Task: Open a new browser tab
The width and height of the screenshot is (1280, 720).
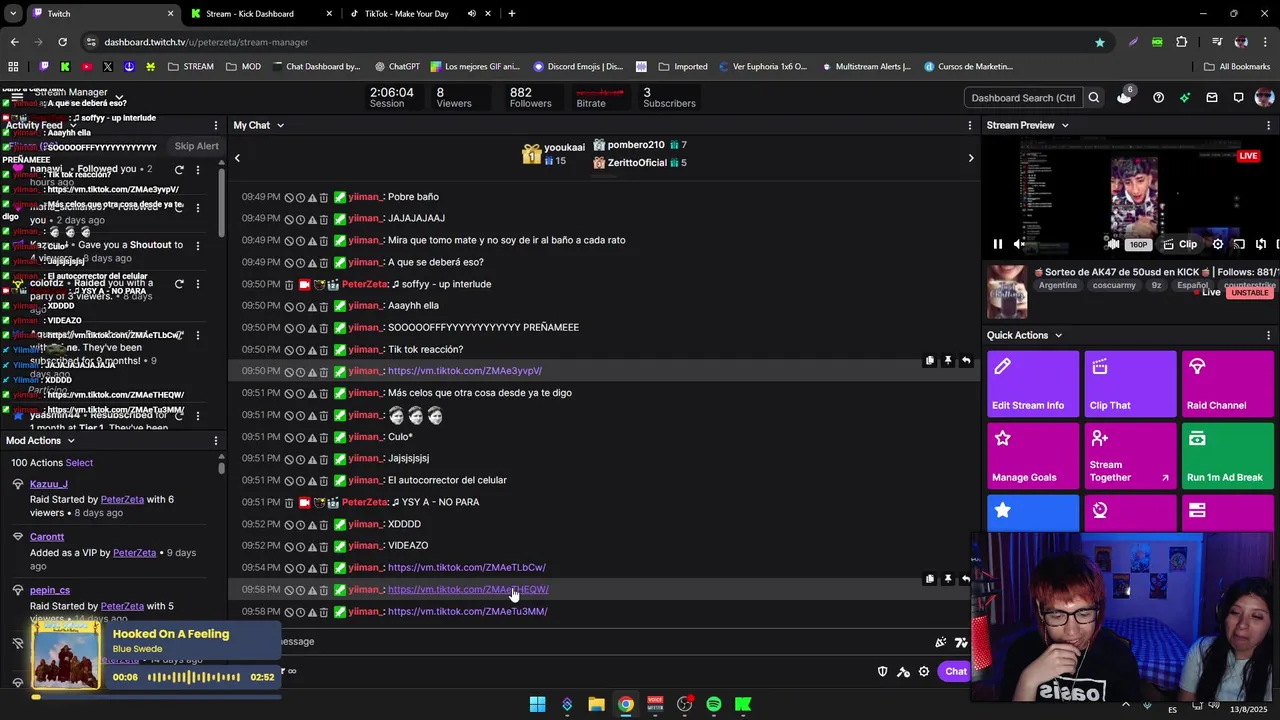Action: point(512,14)
